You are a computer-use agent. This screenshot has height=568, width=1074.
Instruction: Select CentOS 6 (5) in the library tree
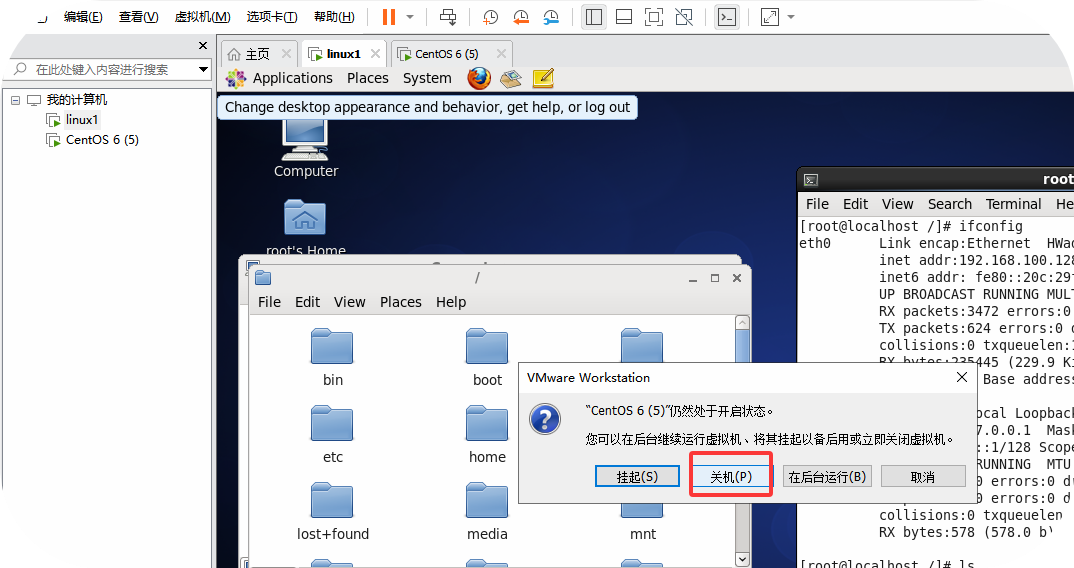tap(102, 140)
